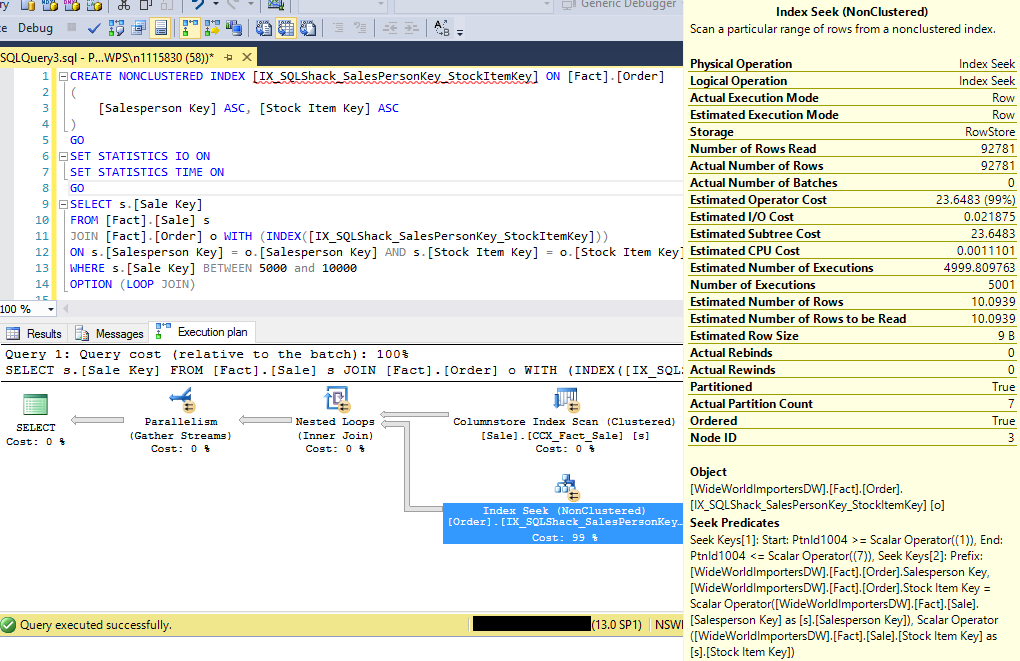Open the Messages tab
1020x661 pixels.
(110, 333)
